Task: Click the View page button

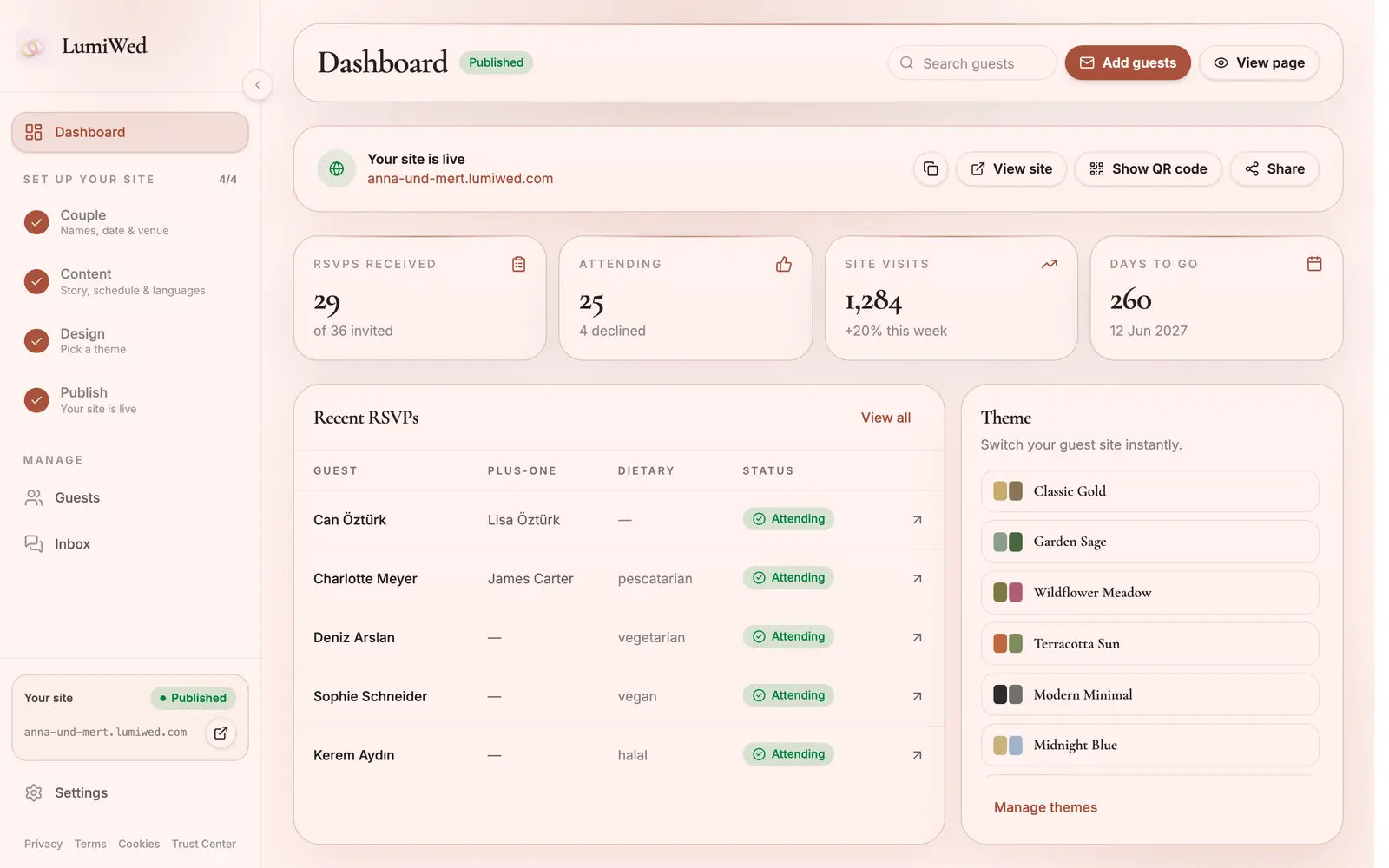Action: 1259,62
